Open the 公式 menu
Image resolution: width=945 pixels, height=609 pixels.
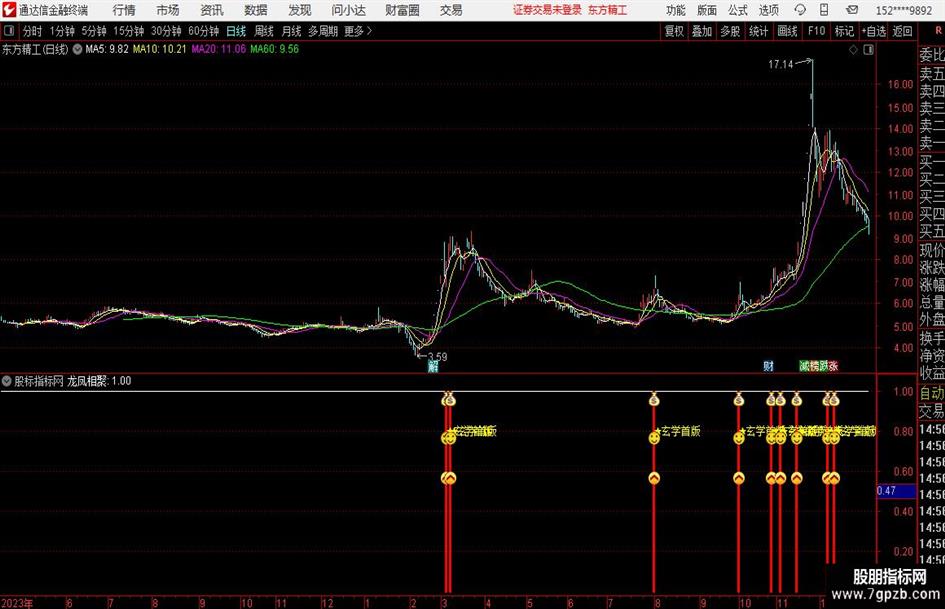pyautogui.click(x=738, y=10)
